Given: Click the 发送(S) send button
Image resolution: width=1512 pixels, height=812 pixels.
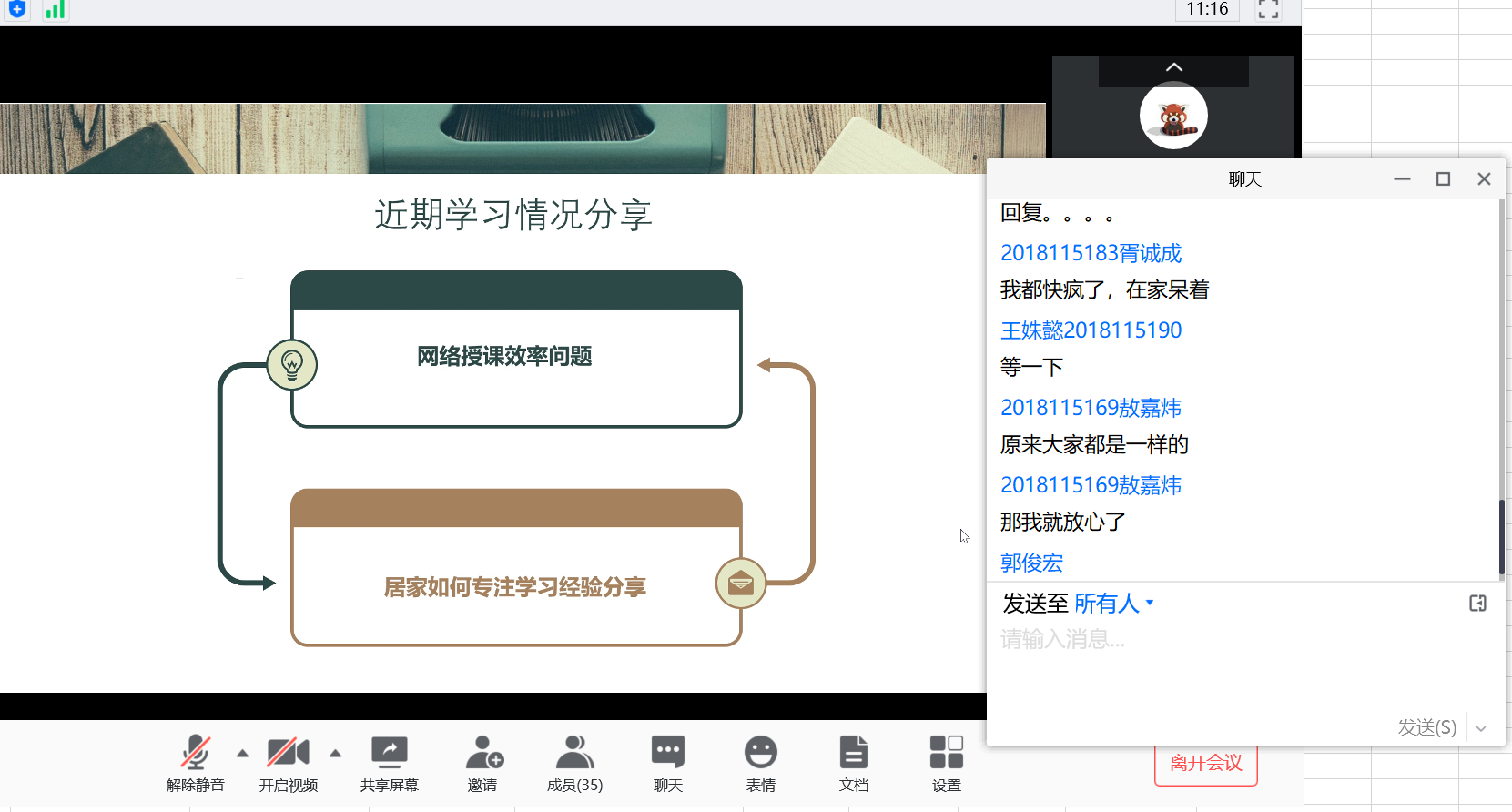Looking at the screenshot, I should (1426, 727).
